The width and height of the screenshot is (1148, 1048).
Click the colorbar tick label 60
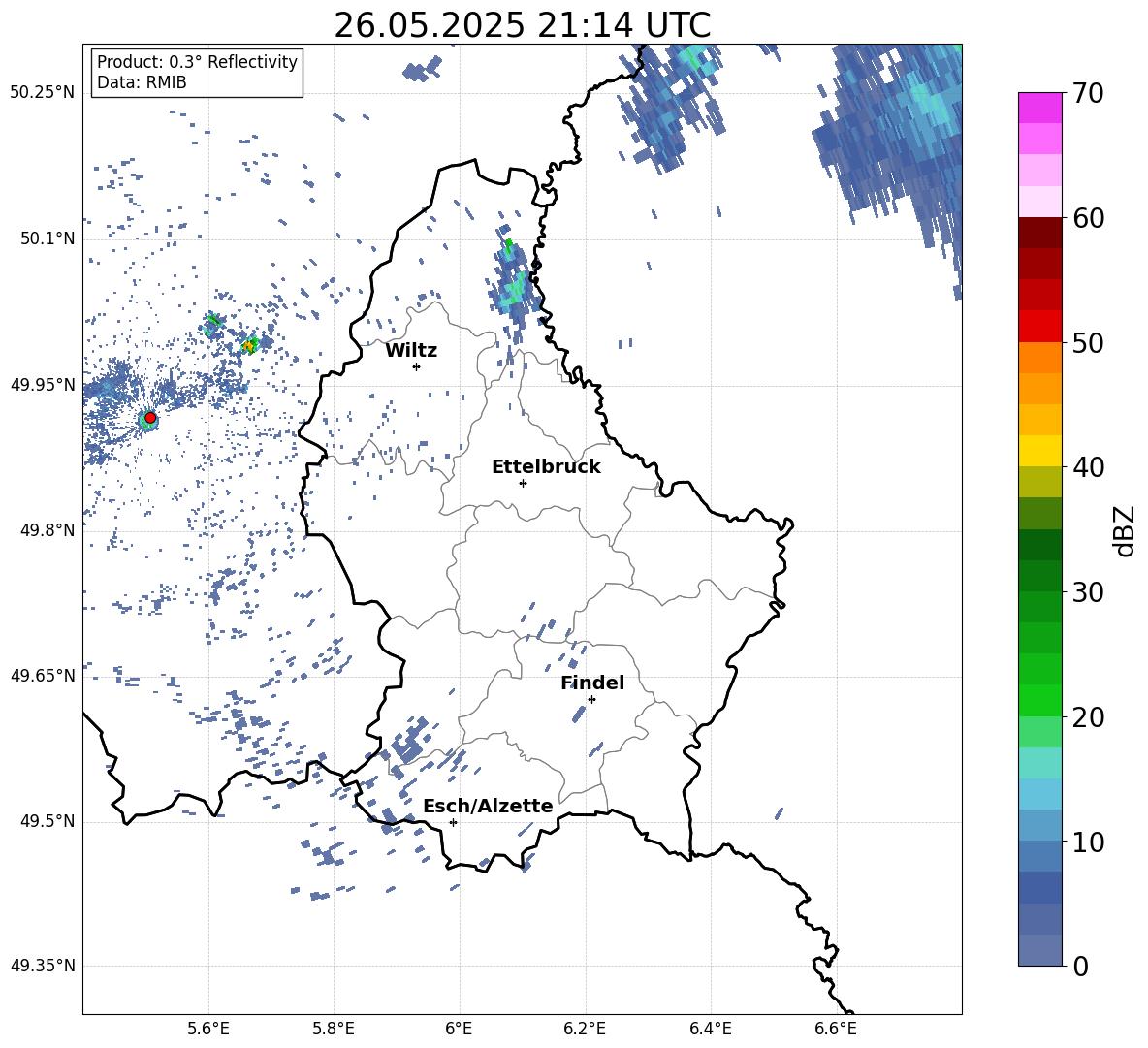[x=1088, y=218]
